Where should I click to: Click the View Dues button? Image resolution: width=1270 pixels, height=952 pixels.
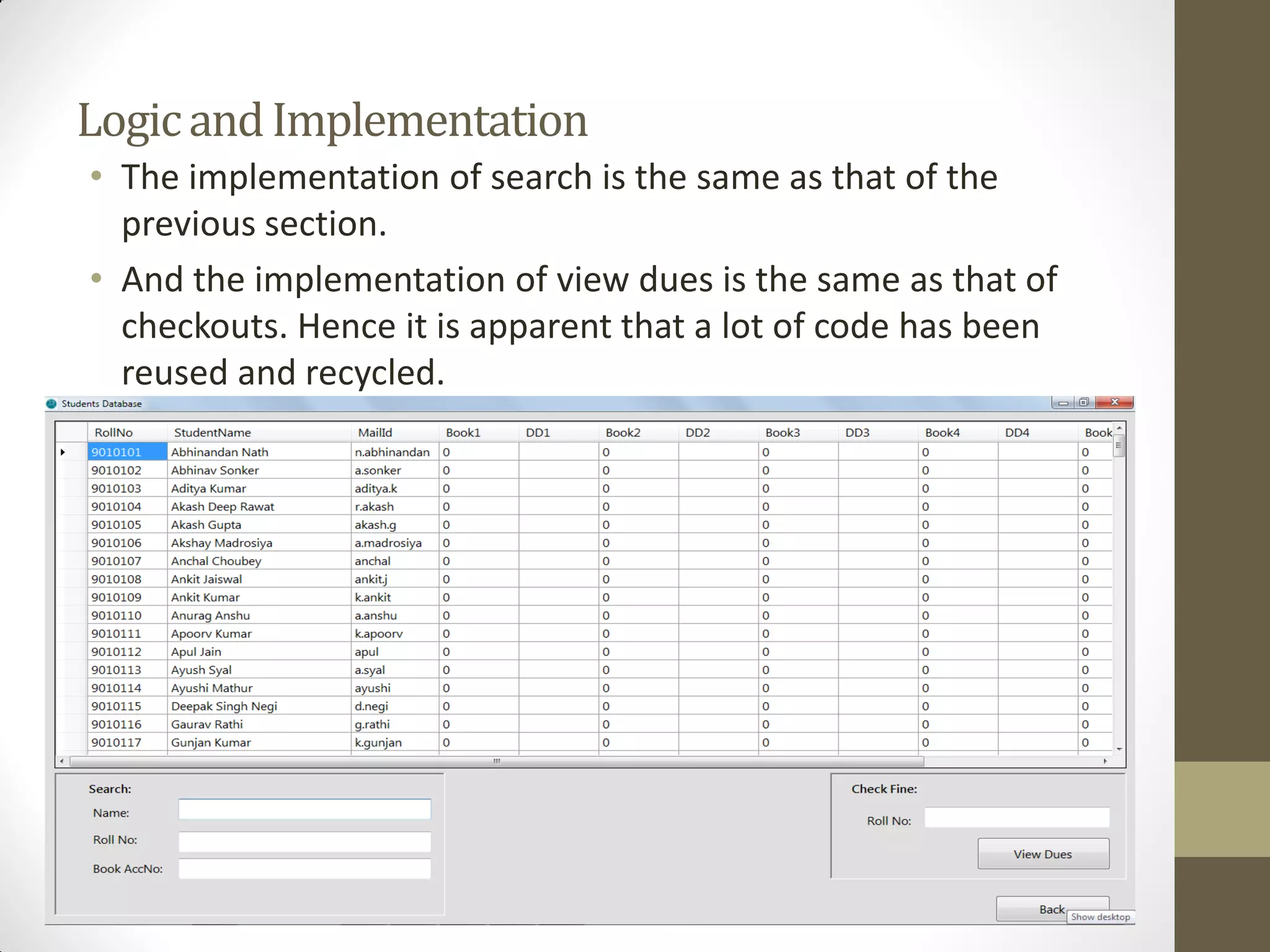pyautogui.click(x=1043, y=853)
